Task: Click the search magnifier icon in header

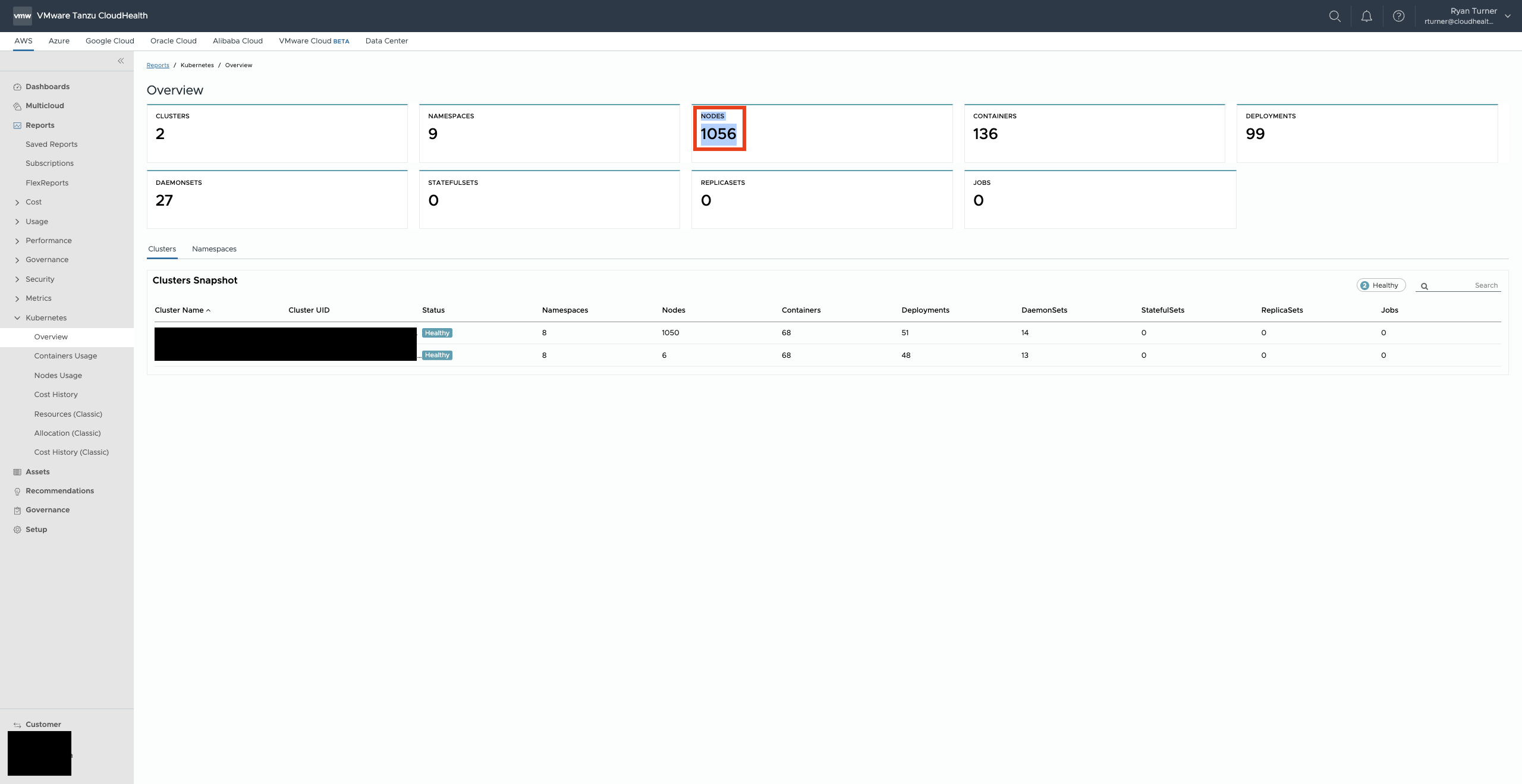Action: [1335, 16]
